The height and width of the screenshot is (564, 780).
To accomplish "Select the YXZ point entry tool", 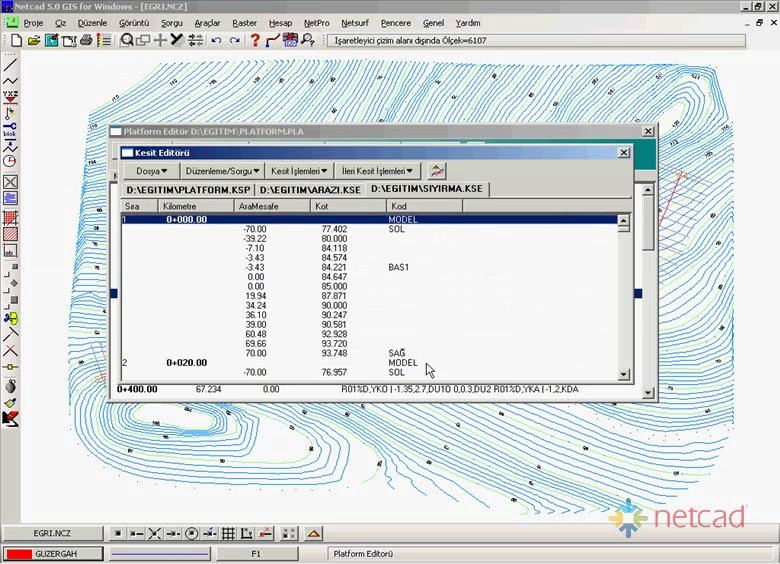I will point(10,96).
